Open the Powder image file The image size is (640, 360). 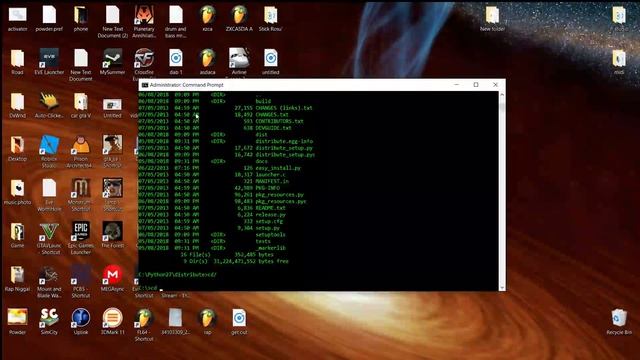[18, 322]
